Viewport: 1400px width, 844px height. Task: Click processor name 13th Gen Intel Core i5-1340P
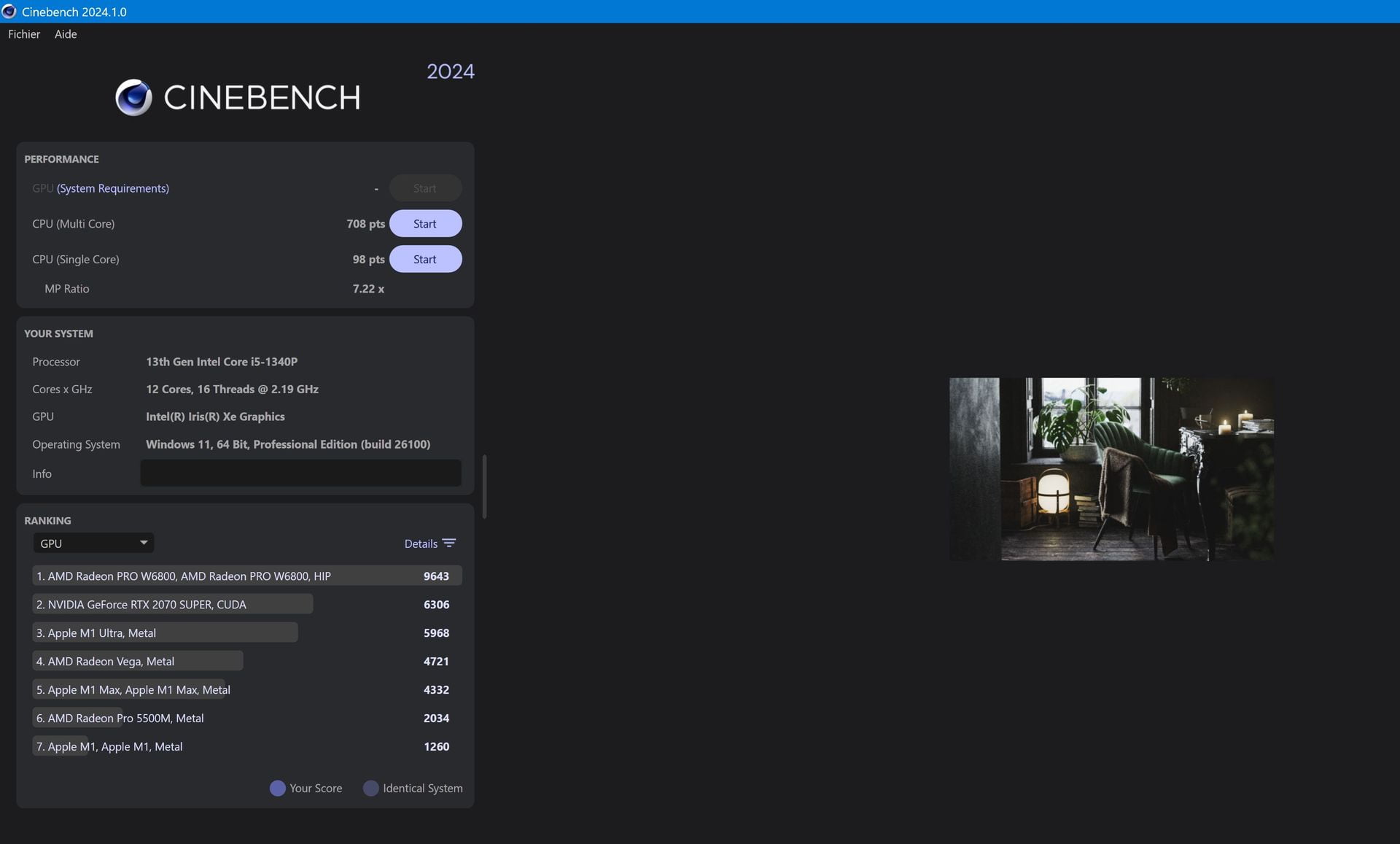(222, 362)
